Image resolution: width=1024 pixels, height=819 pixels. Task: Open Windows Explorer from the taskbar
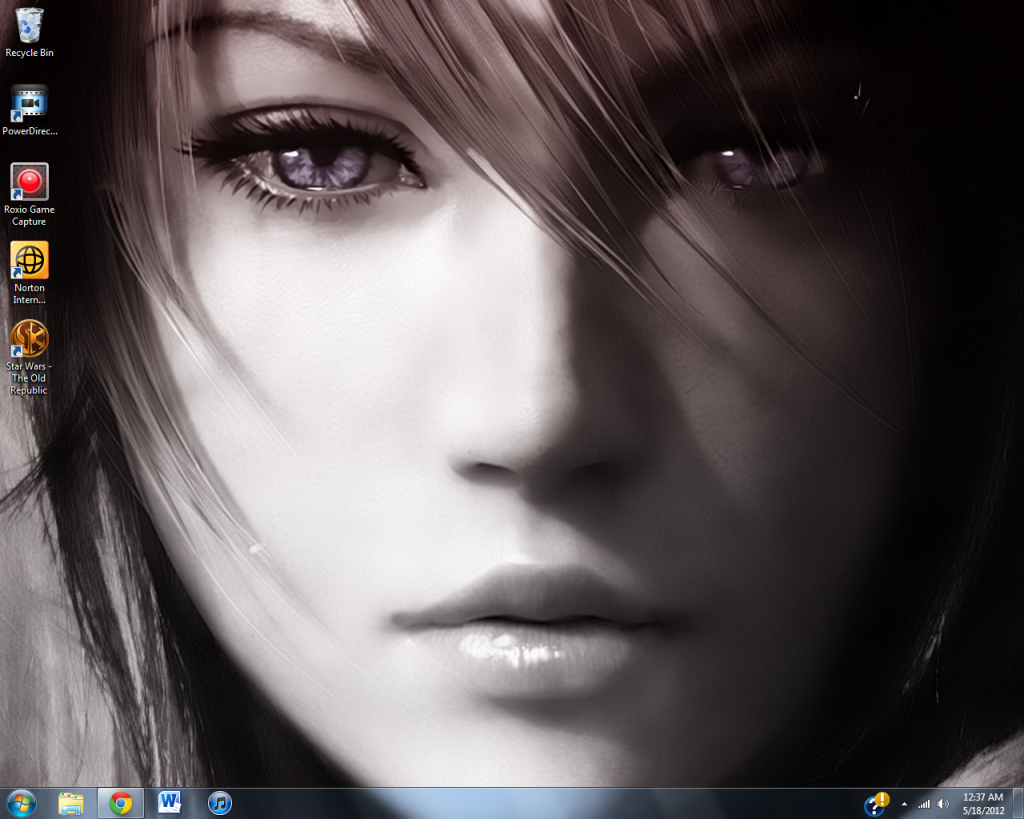pos(71,803)
